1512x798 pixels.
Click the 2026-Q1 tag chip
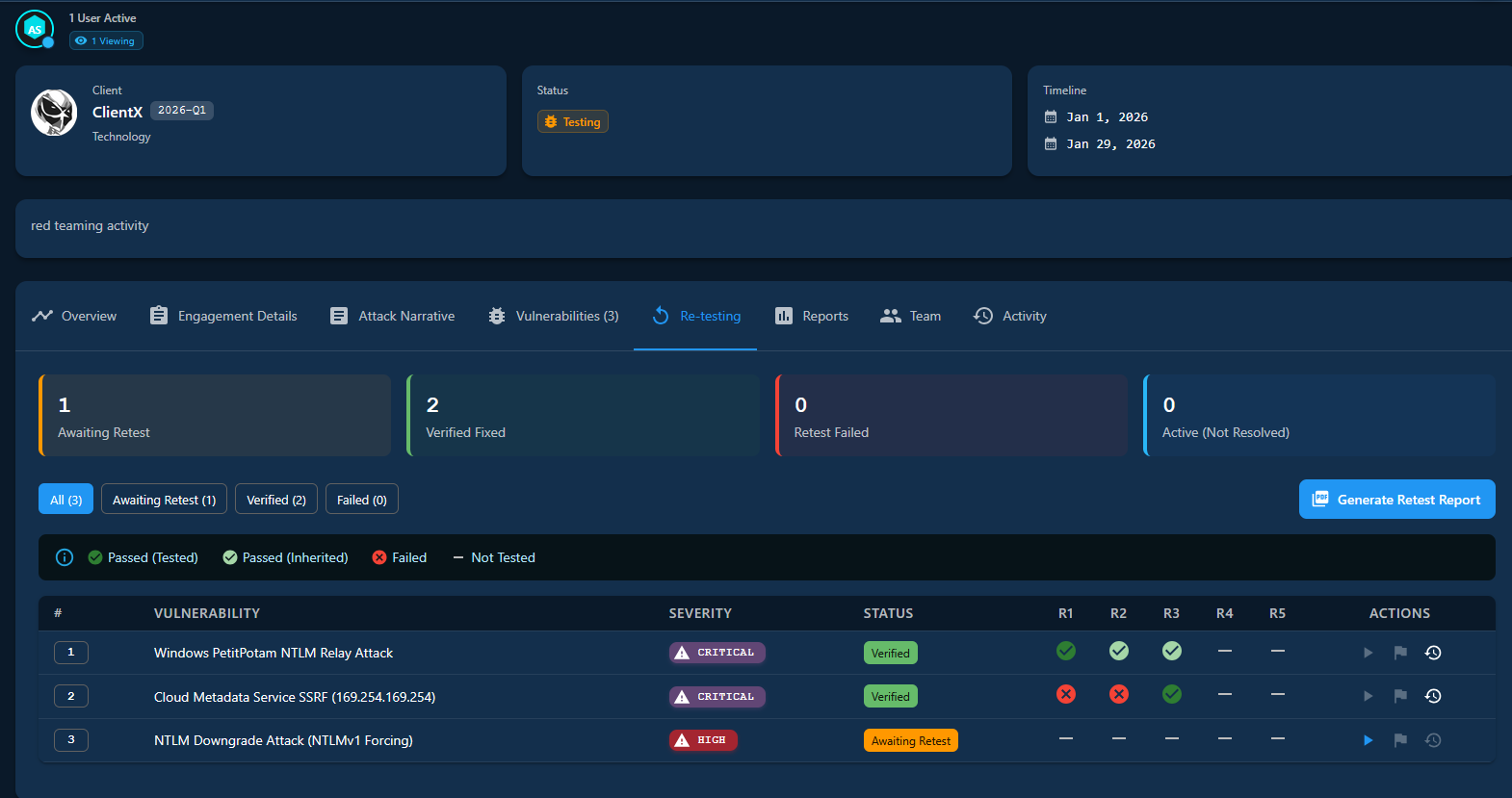click(x=182, y=111)
